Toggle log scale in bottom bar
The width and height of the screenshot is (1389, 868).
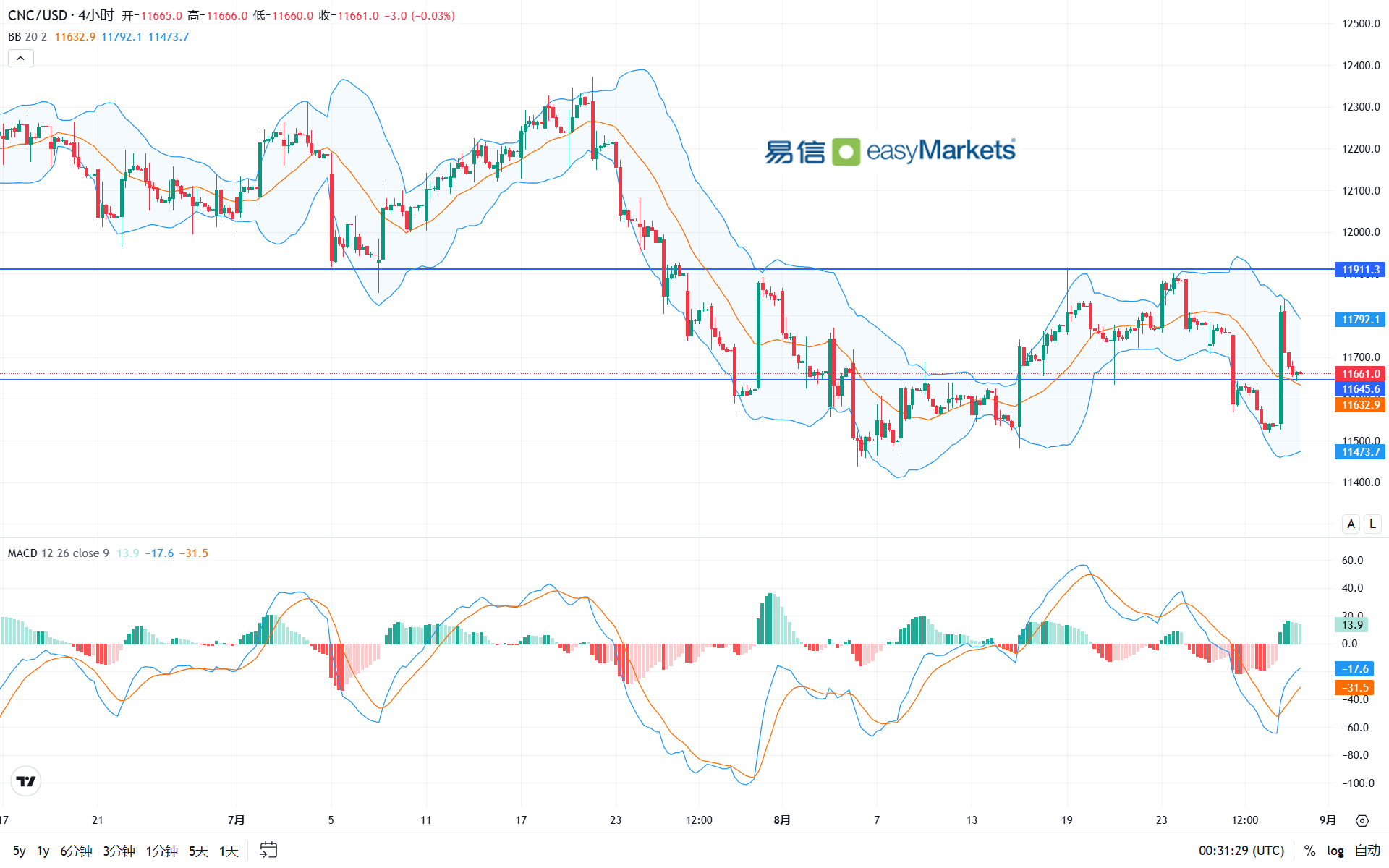tap(1335, 851)
